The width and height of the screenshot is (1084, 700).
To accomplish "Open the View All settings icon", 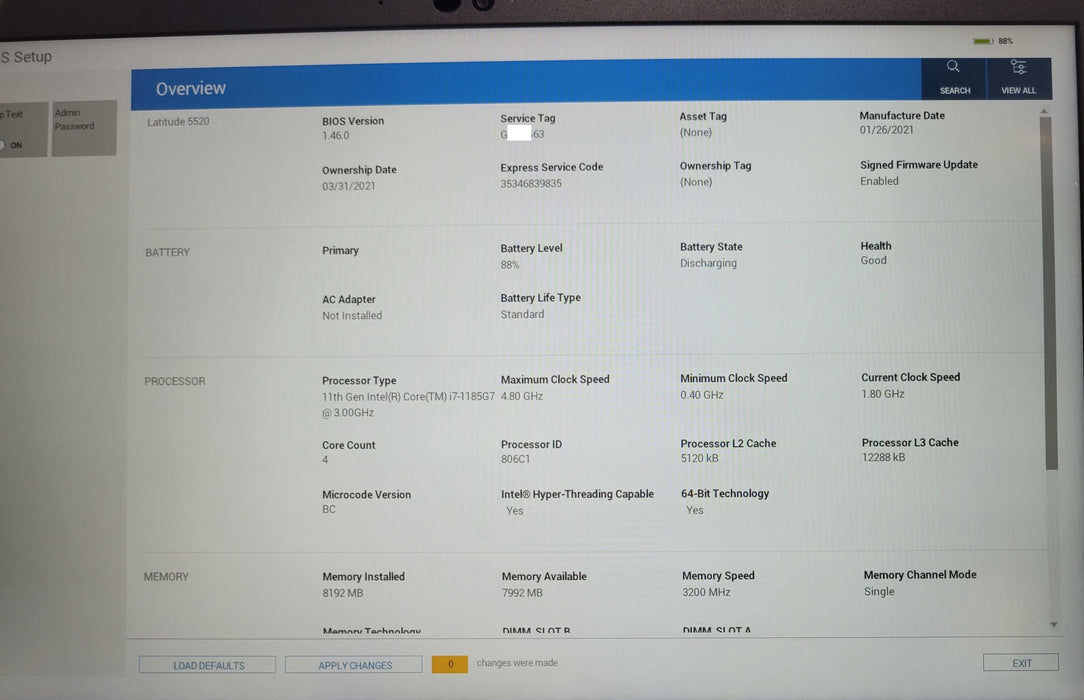I will point(1018,67).
